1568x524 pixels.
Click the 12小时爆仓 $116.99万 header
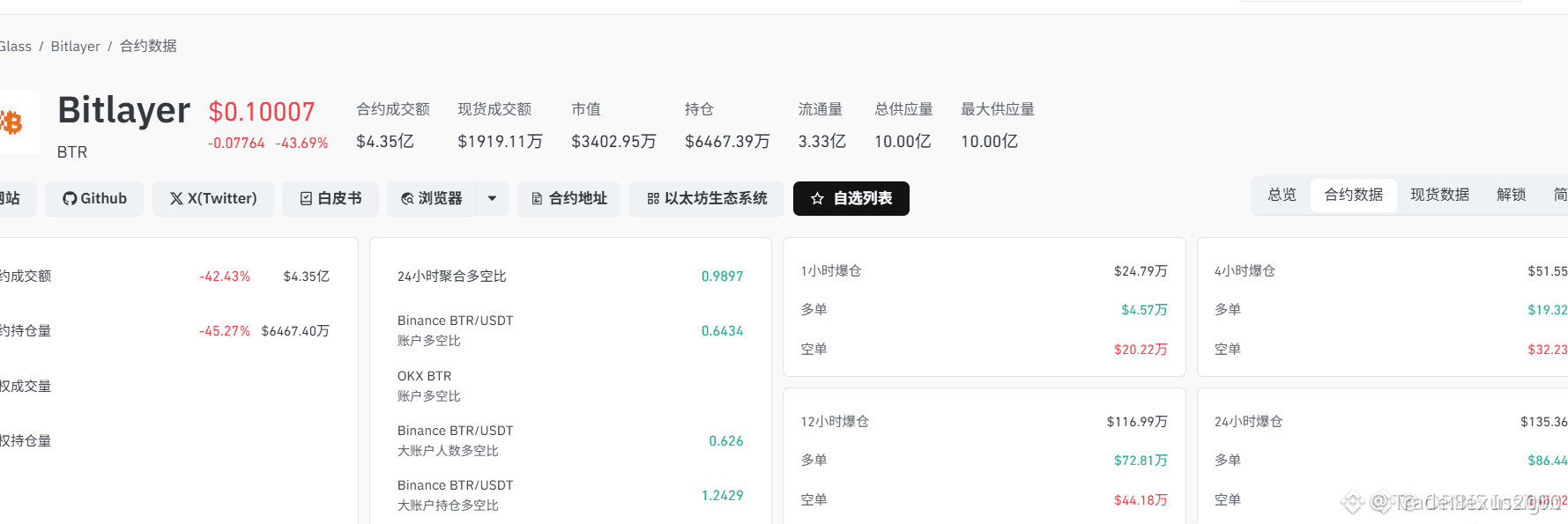pyautogui.click(x=984, y=422)
